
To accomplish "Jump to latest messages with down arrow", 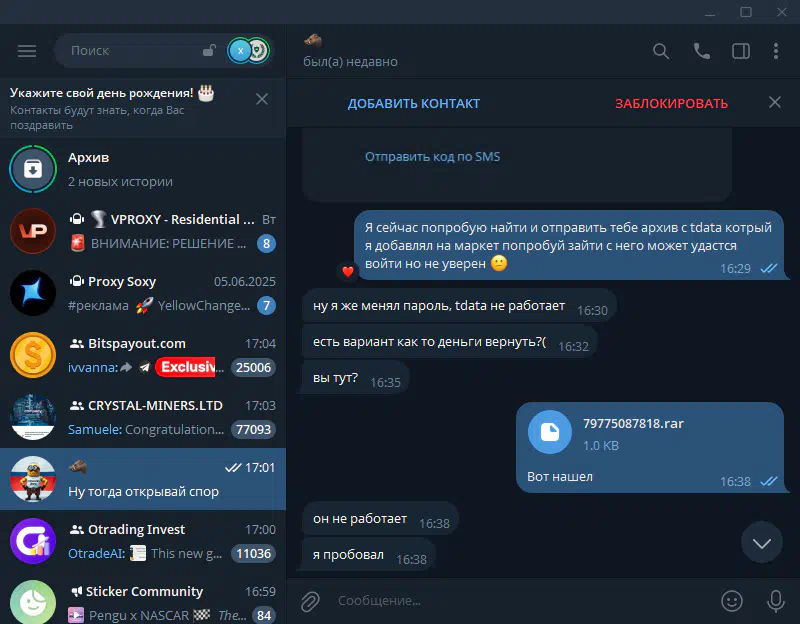I will [762, 543].
